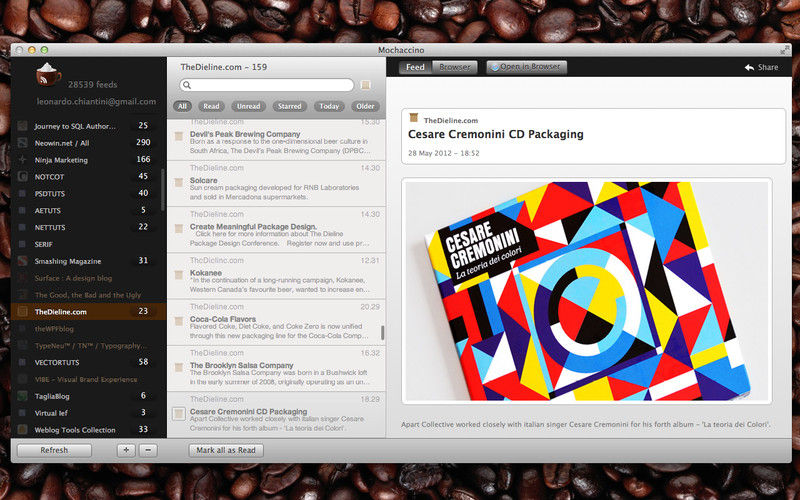
Task: Click box icon on Kokanee article
Action: pos(179,275)
